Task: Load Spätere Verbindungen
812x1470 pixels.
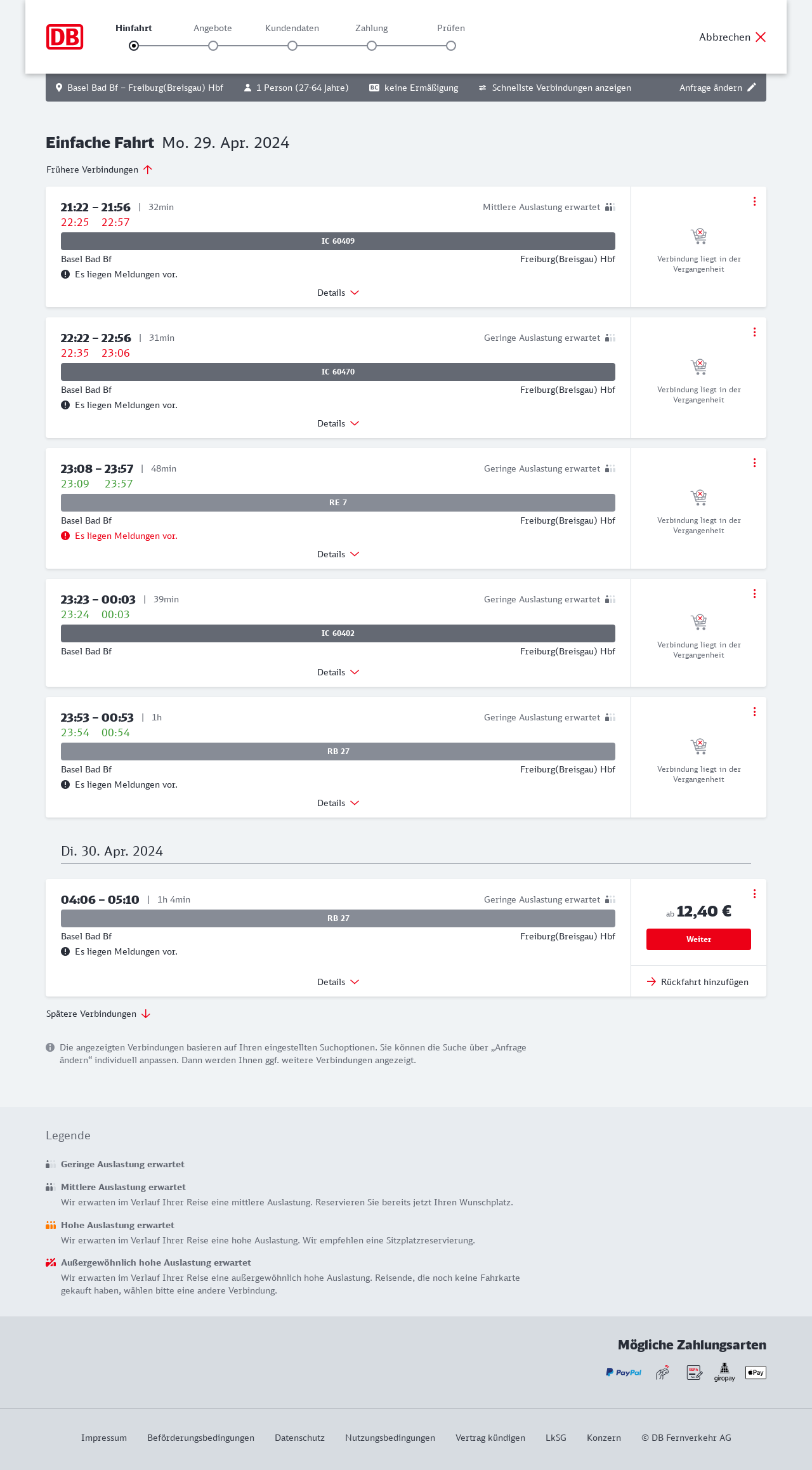Action: (x=98, y=1014)
